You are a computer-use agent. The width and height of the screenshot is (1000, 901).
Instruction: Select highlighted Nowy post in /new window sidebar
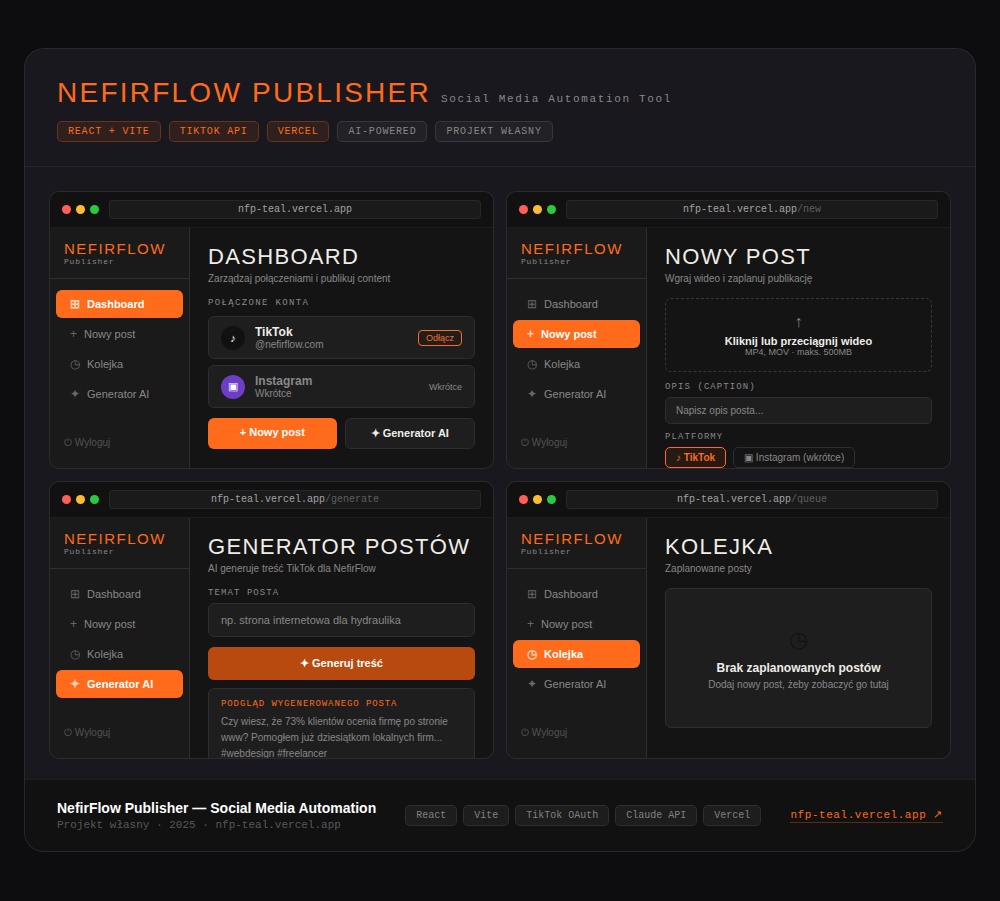click(576, 334)
